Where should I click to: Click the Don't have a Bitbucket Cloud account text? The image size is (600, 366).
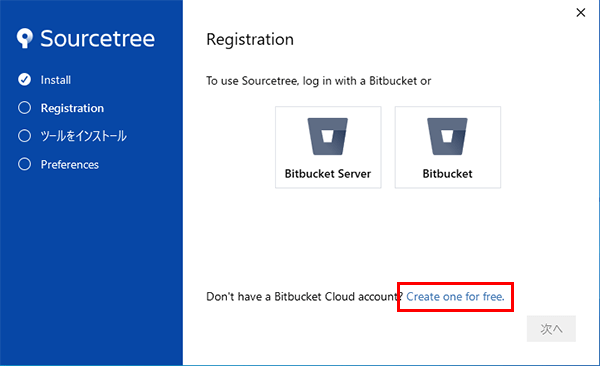pos(304,297)
